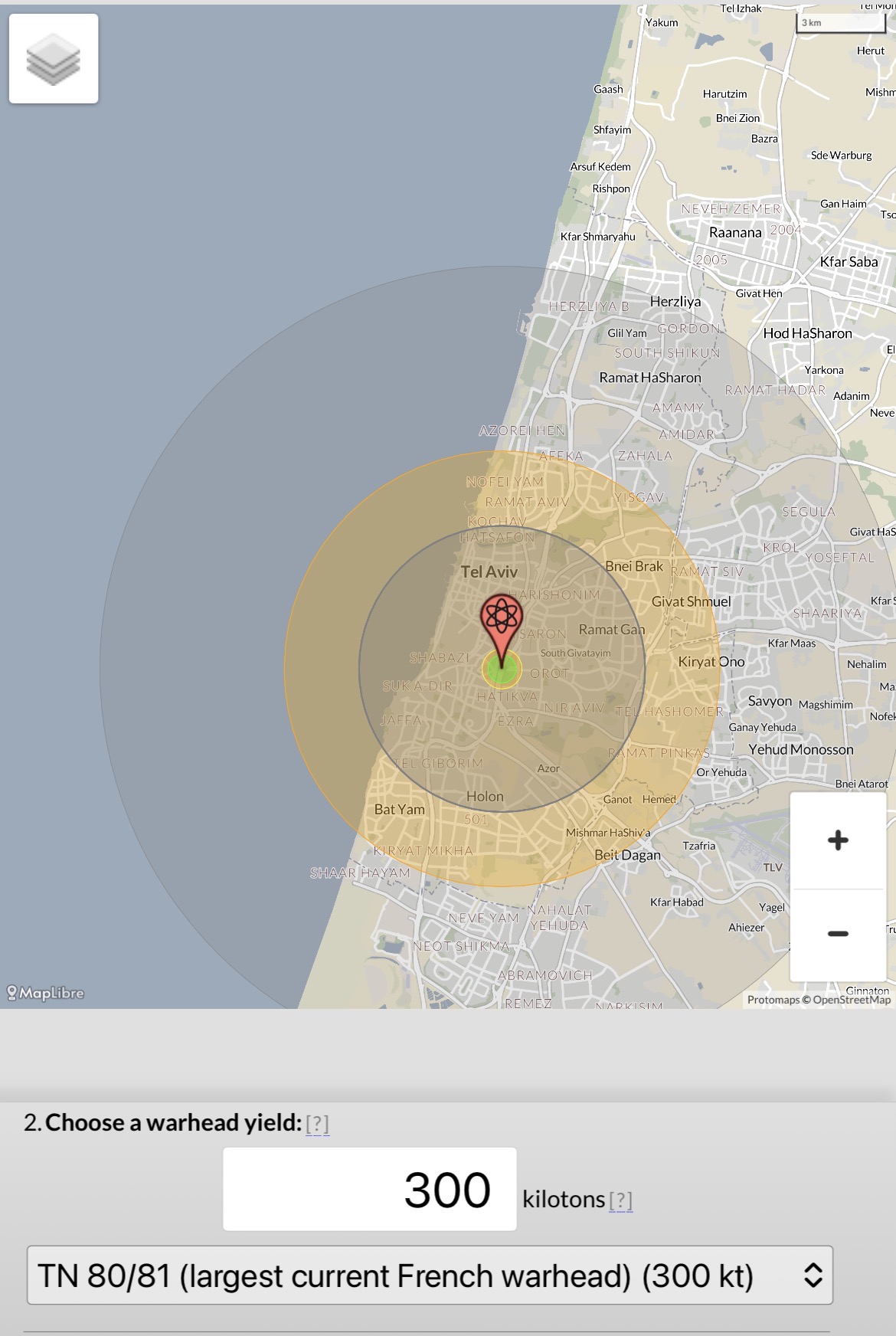This screenshot has height=1336, width=896.
Task: Click the Bnei Brak label
Action: 634,566
